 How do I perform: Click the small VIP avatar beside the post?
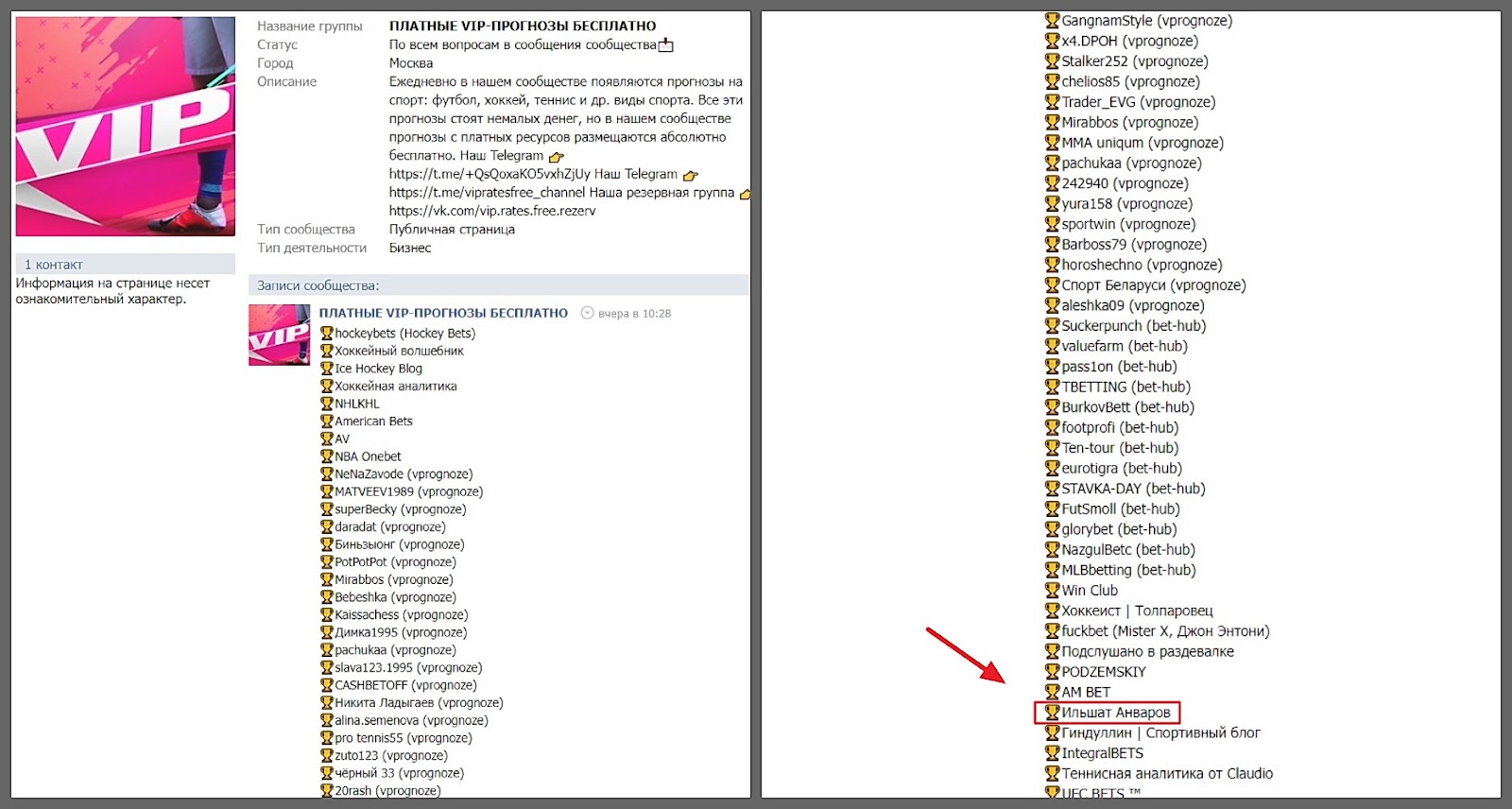coord(279,335)
